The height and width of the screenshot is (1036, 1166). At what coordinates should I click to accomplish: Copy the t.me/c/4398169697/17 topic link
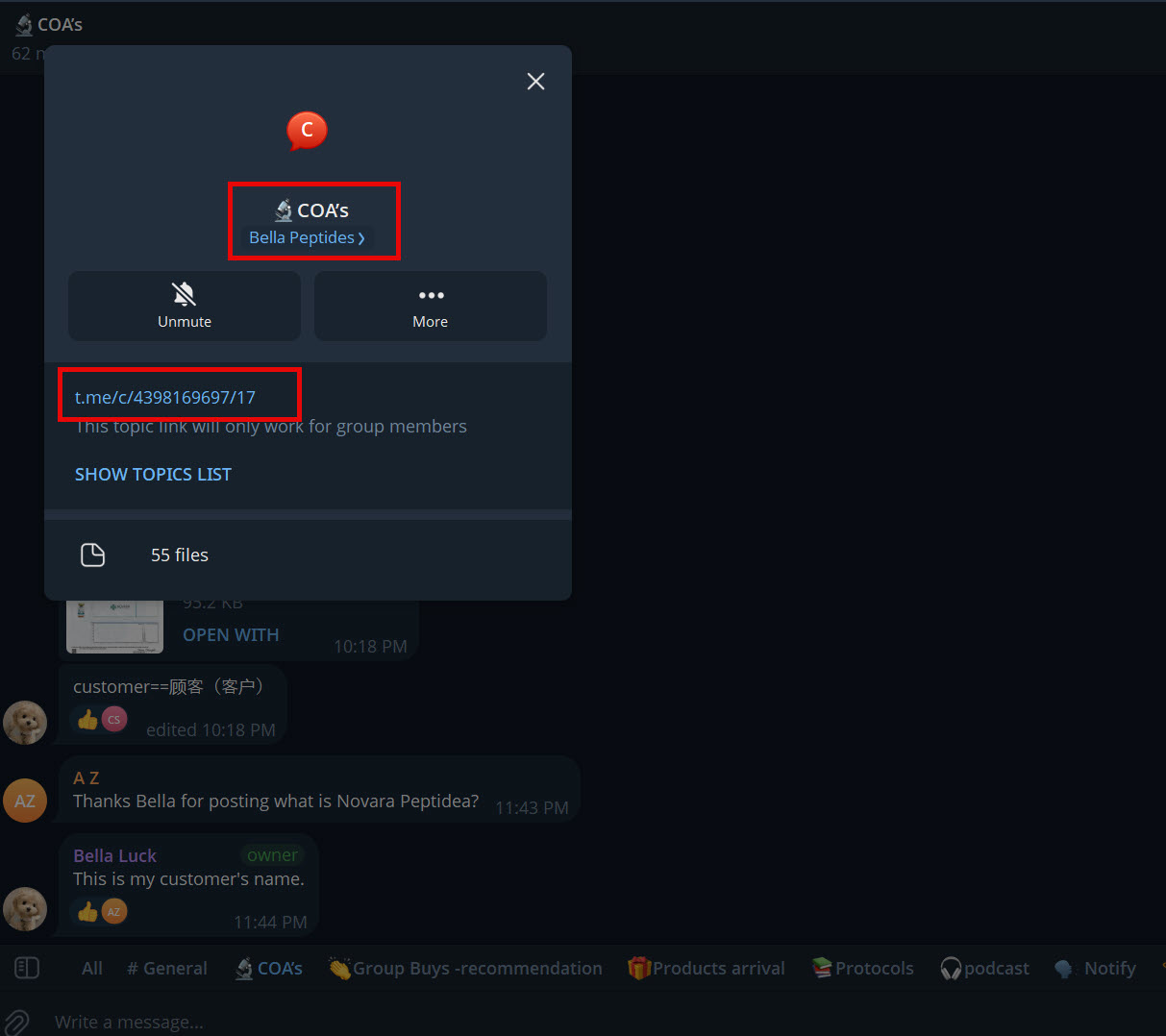pyautogui.click(x=165, y=397)
